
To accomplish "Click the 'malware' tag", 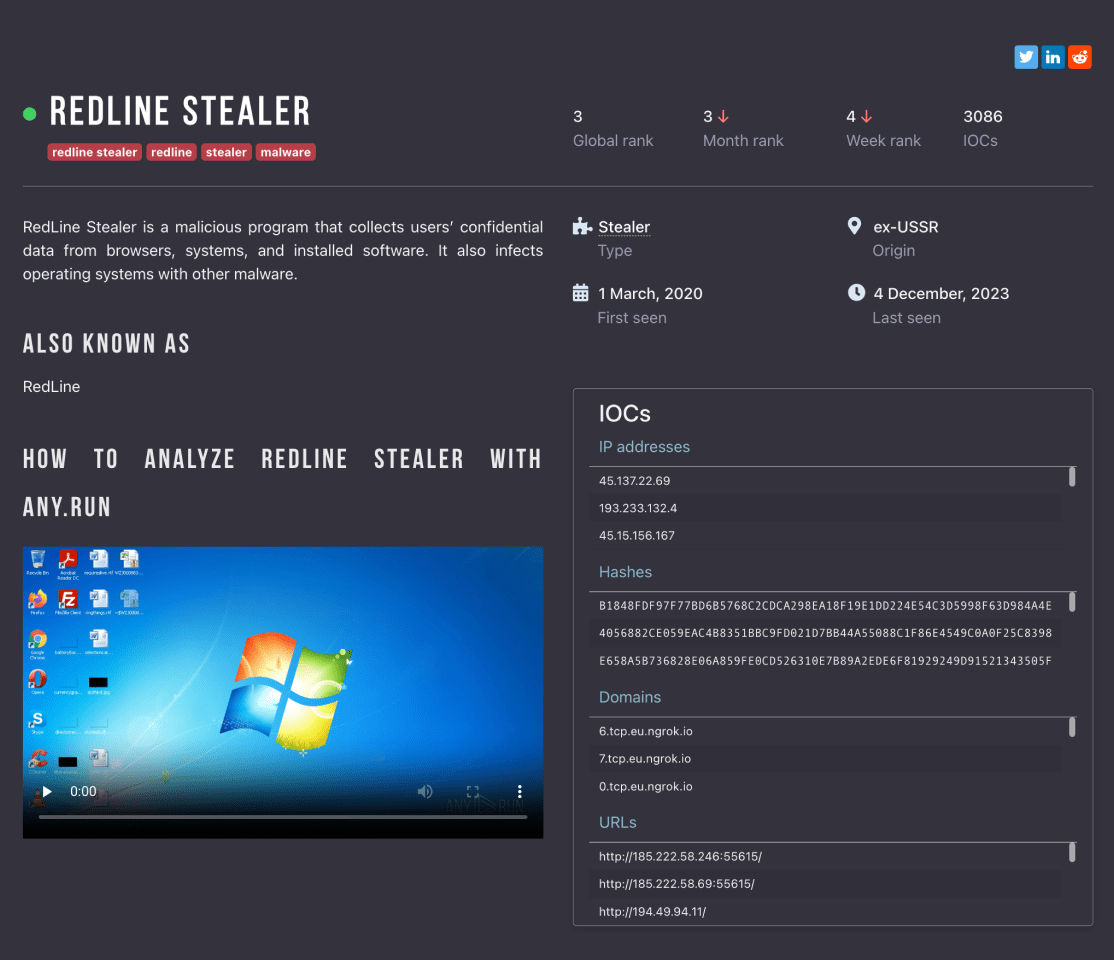I will pos(286,152).
